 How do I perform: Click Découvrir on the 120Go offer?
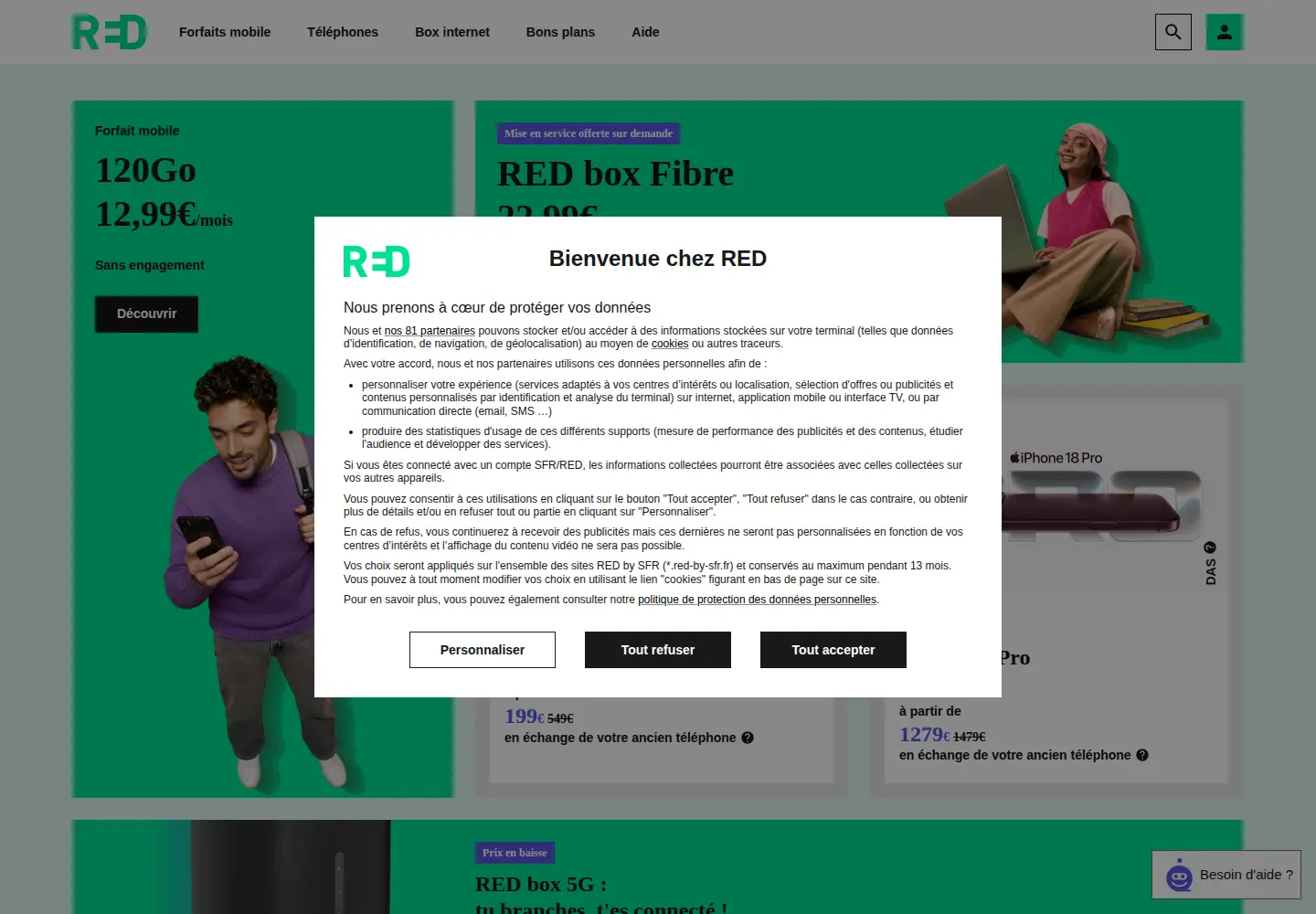pyautogui.click(x=146, y=314)
